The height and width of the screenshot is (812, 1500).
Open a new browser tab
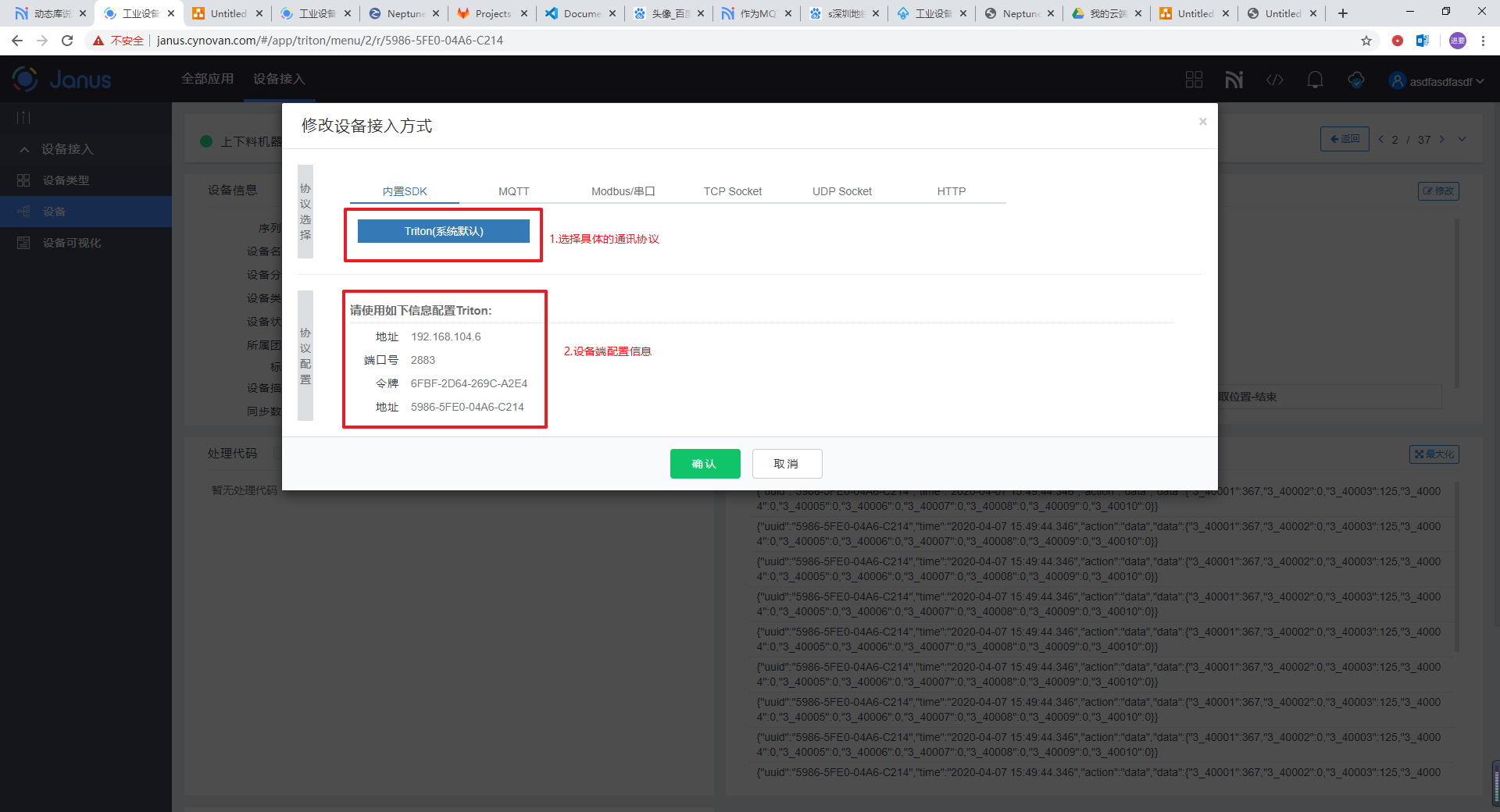(x=1343, y=13)
